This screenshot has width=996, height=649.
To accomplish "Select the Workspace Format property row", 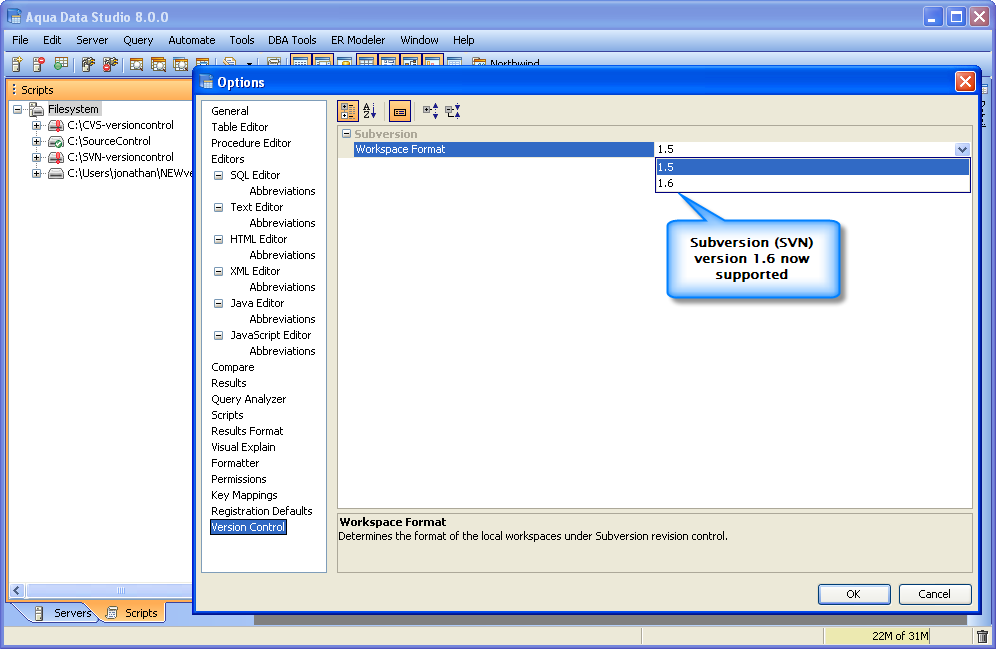I will click(504, 149).
